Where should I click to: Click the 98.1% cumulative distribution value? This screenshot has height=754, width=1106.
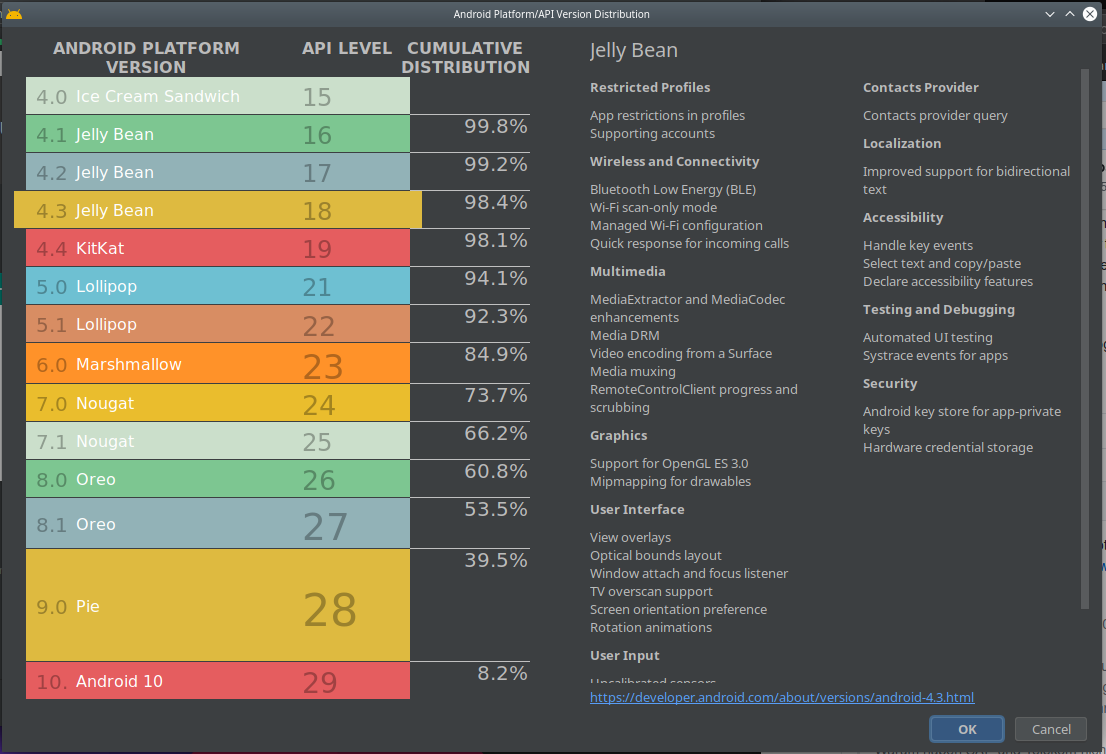coord(496,241)
